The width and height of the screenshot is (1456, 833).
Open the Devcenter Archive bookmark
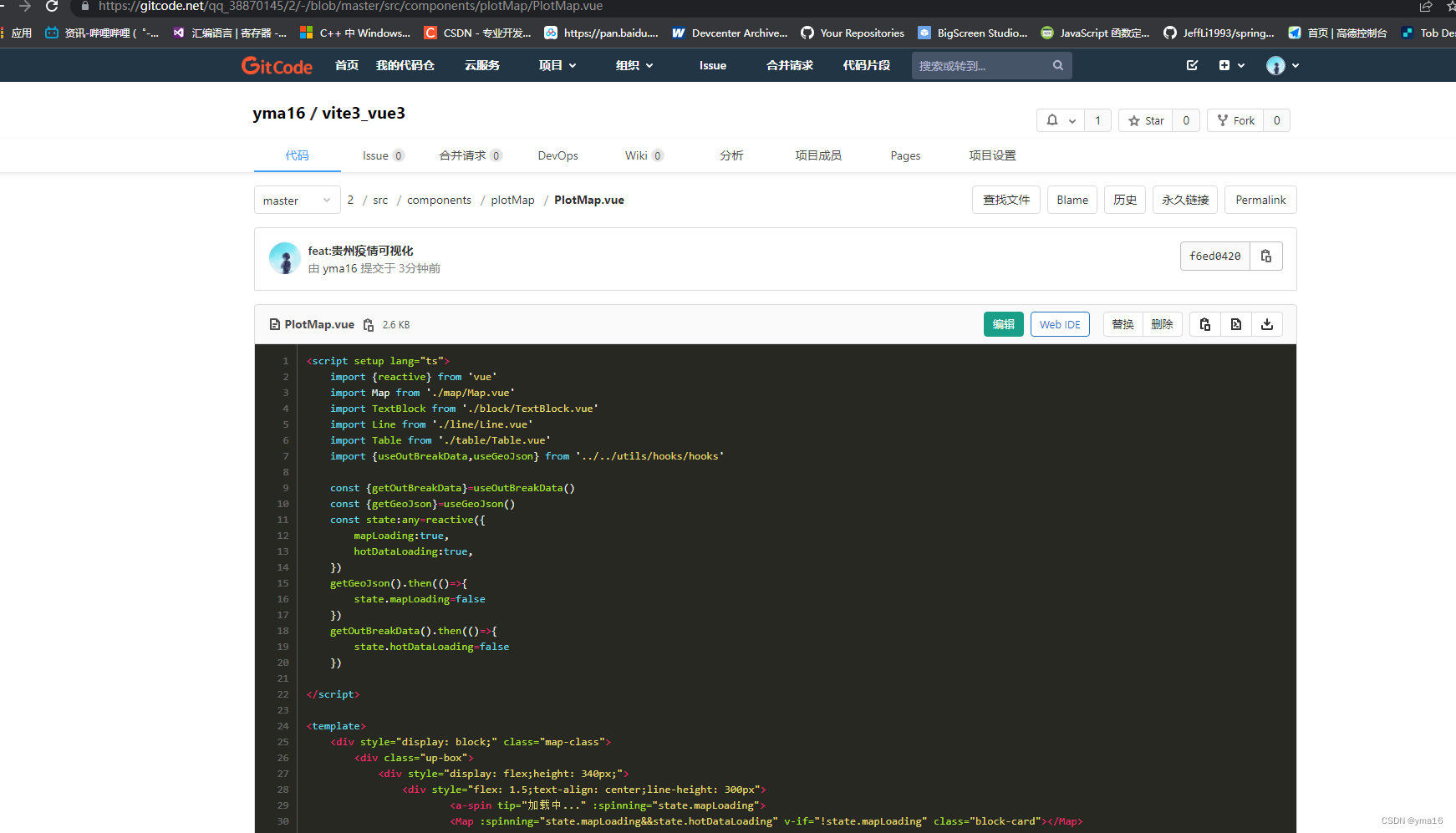point(730,33)
